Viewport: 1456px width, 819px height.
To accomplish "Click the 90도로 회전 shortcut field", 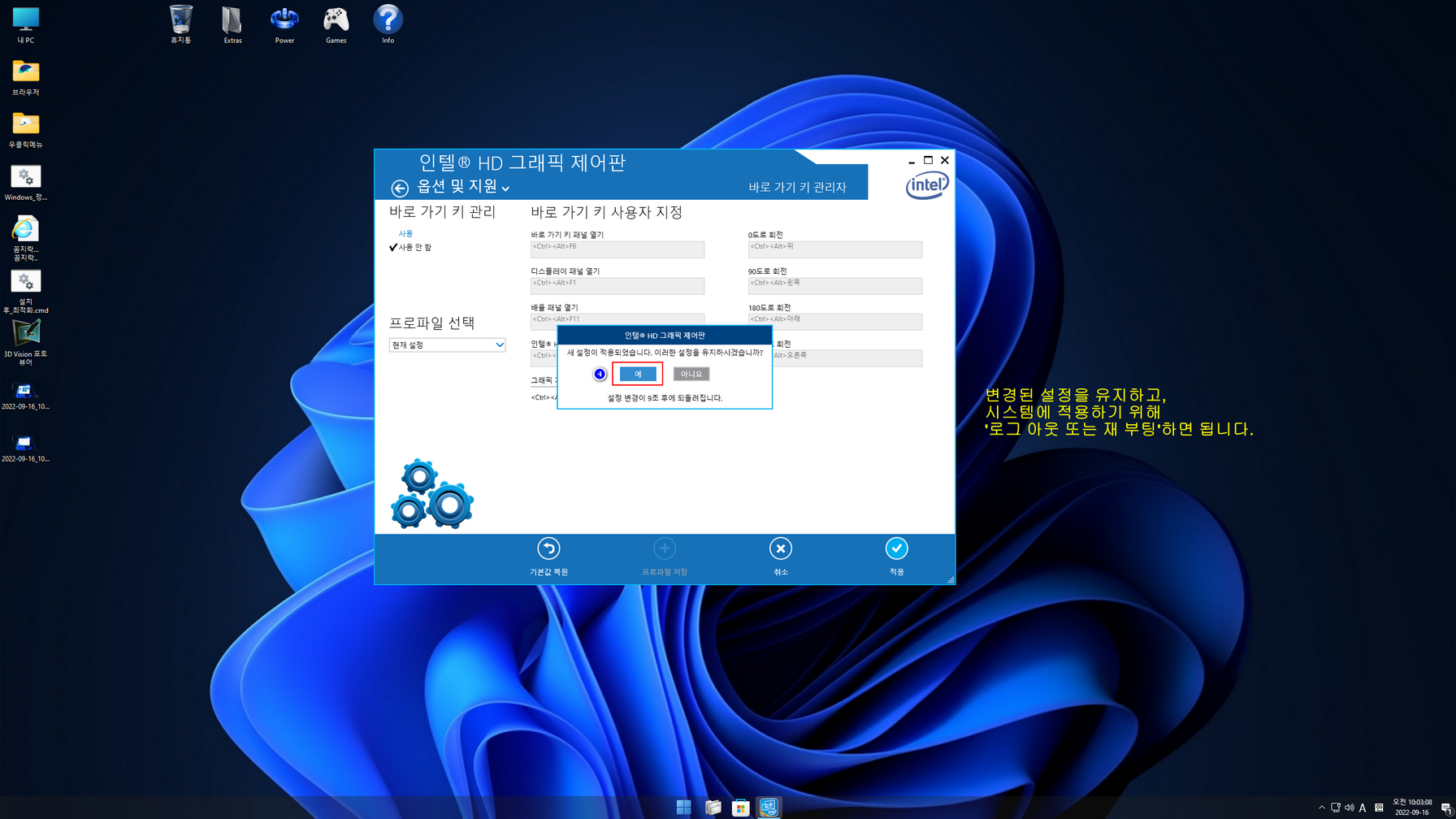I will [x=835, y=286].
